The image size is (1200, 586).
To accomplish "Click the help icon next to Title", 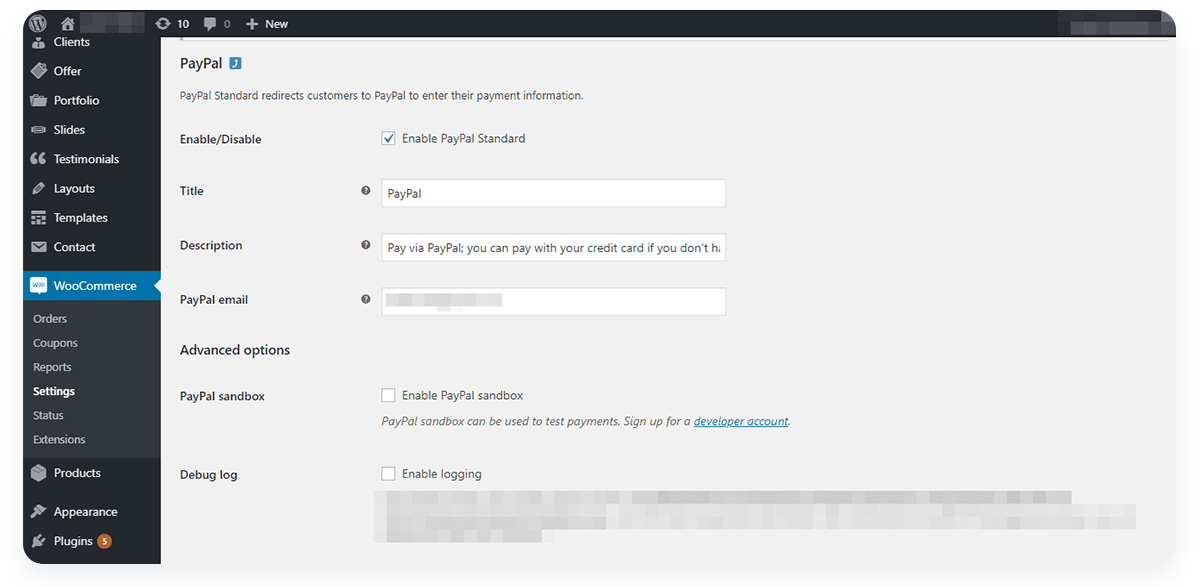I will click(365, 190).
